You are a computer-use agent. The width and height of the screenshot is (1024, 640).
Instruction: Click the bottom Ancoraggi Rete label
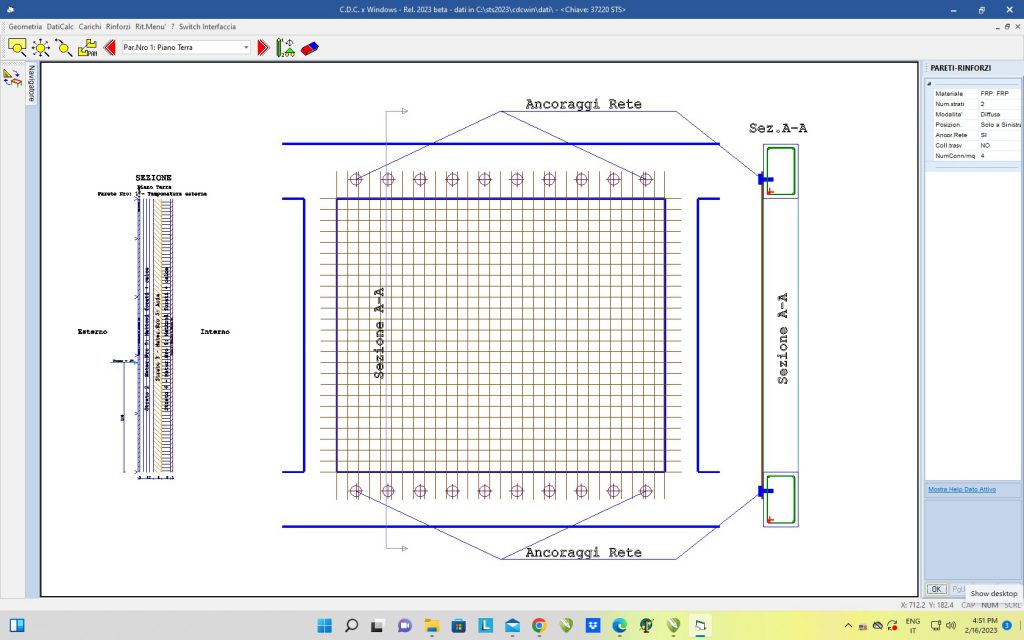[583, 552]
